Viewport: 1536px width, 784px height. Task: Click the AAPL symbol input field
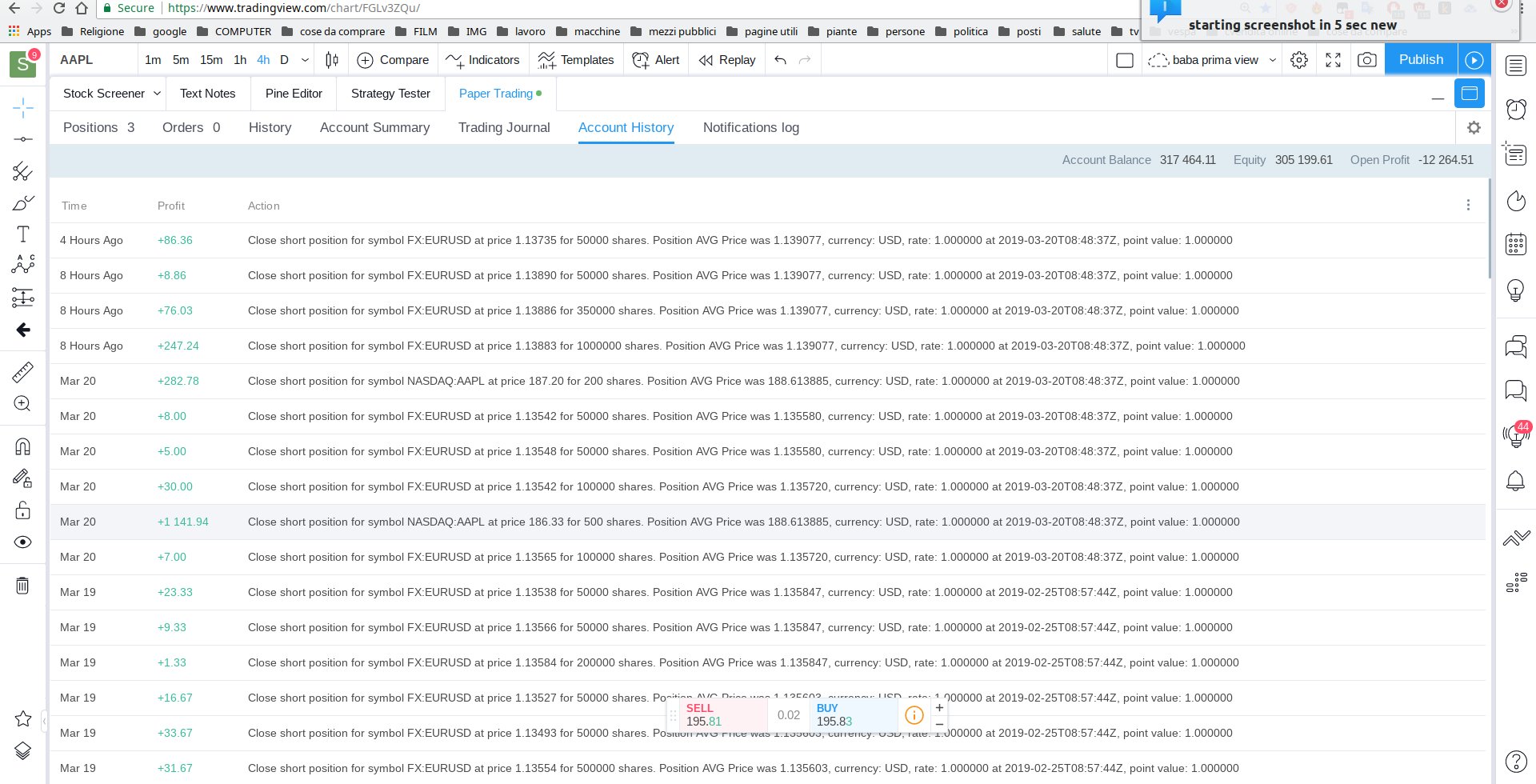94,60
